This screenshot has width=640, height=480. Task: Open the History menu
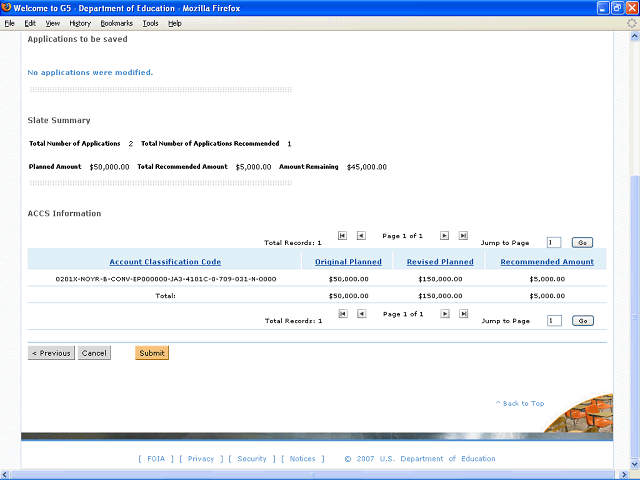(x=80, y=23)
